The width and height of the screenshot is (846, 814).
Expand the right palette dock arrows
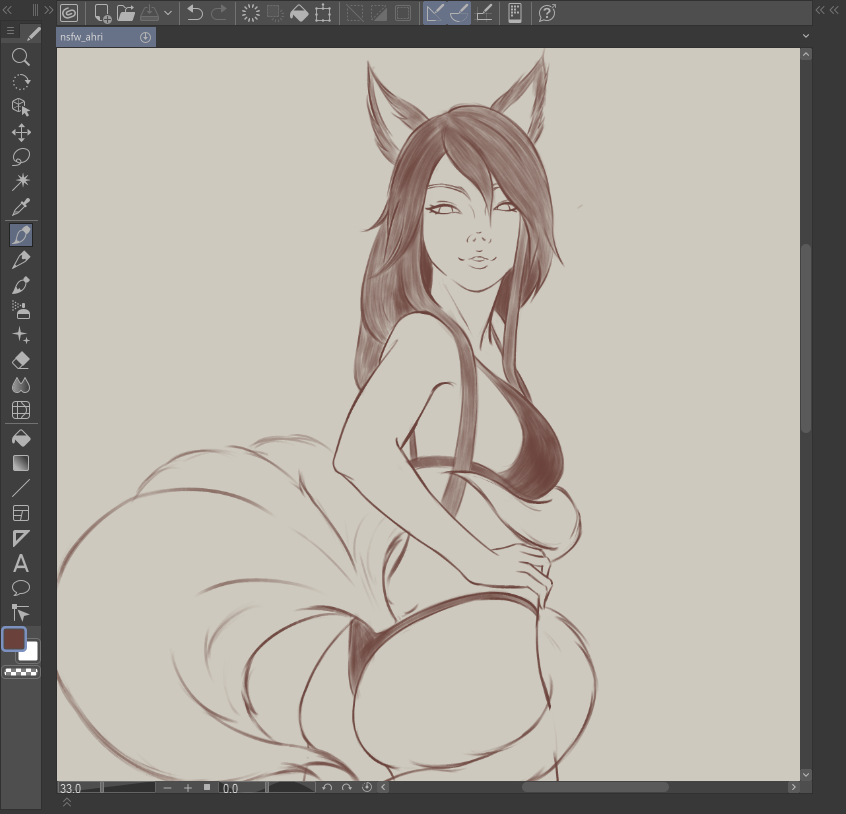click(x=827, y=10)
